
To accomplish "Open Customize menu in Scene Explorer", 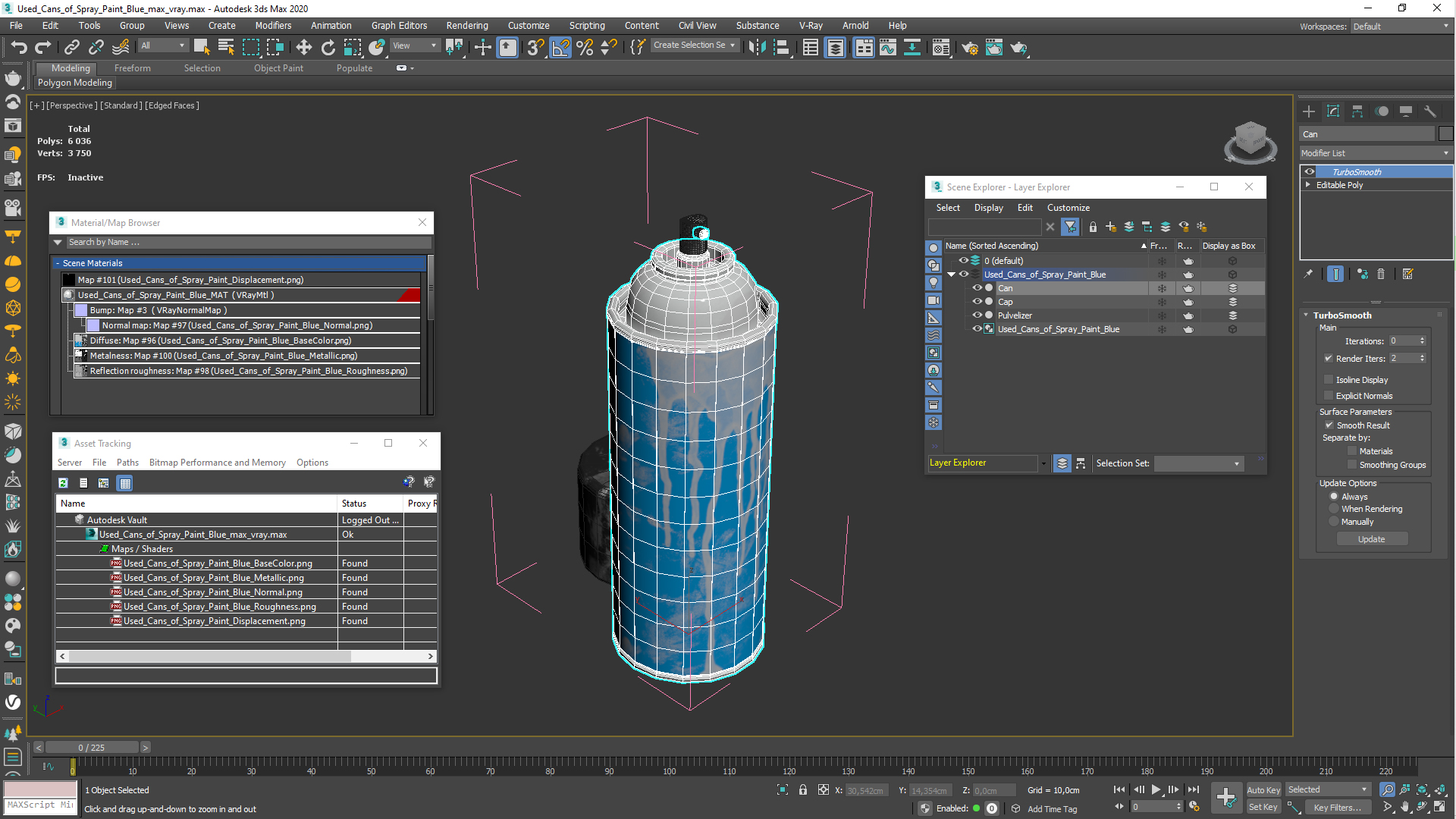I will click(1068, 208).
